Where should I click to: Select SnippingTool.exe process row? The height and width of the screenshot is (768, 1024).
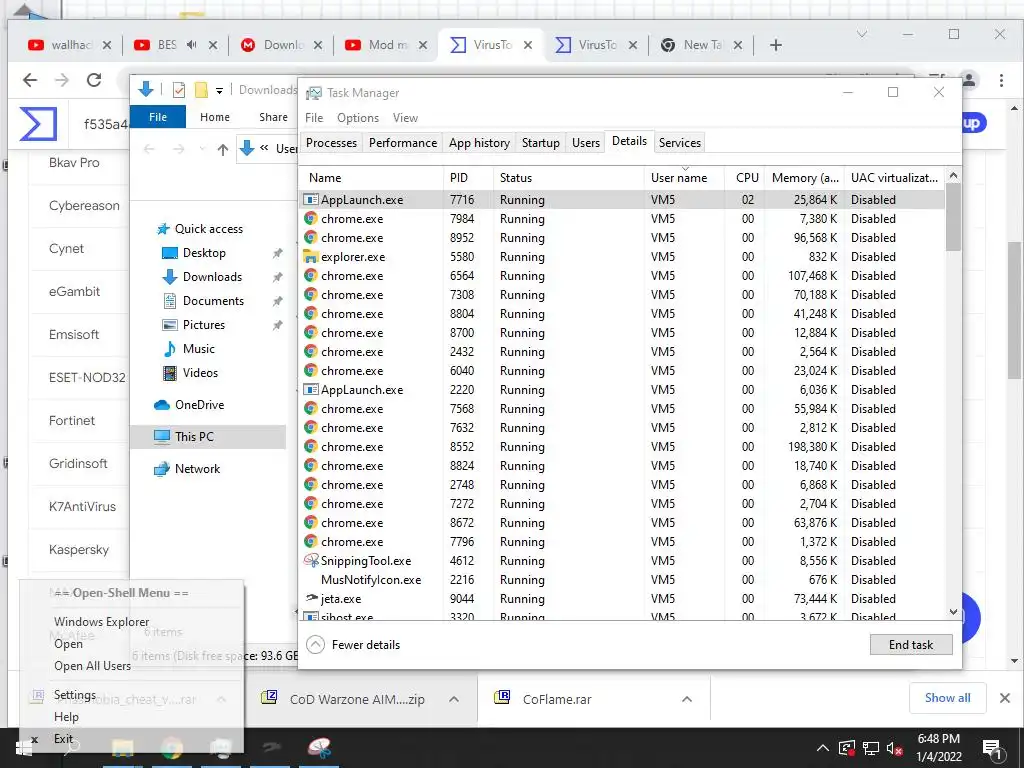click(x=622, y=560)
